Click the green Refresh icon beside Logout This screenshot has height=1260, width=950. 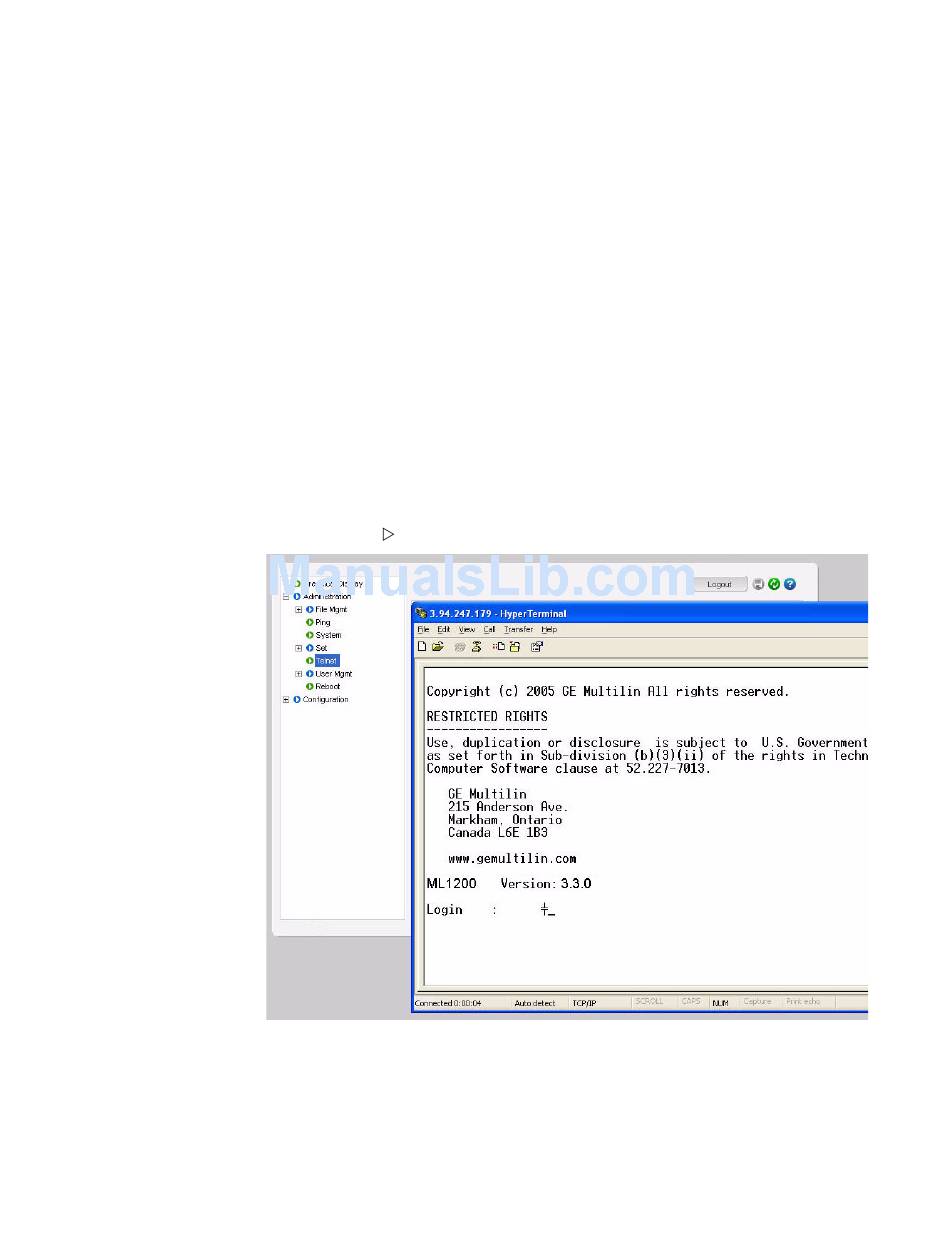pos(774,584)
